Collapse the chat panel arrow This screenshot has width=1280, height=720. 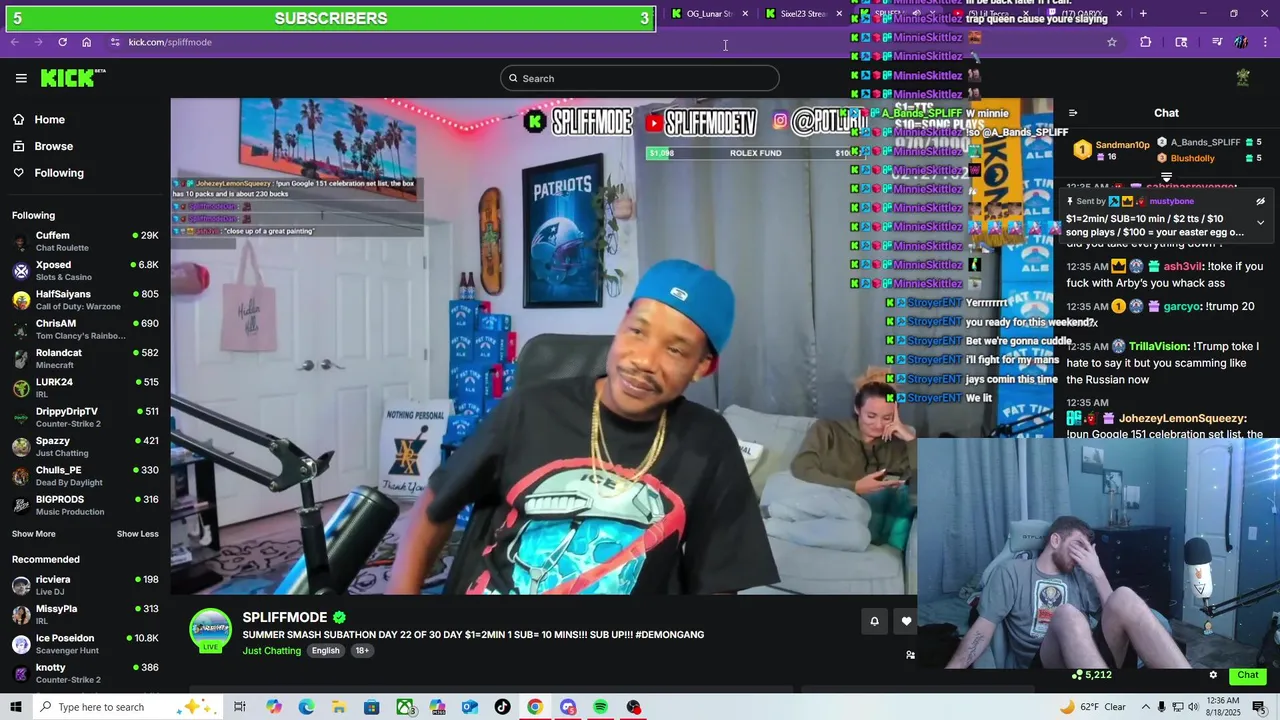[x=1073, y=113]
